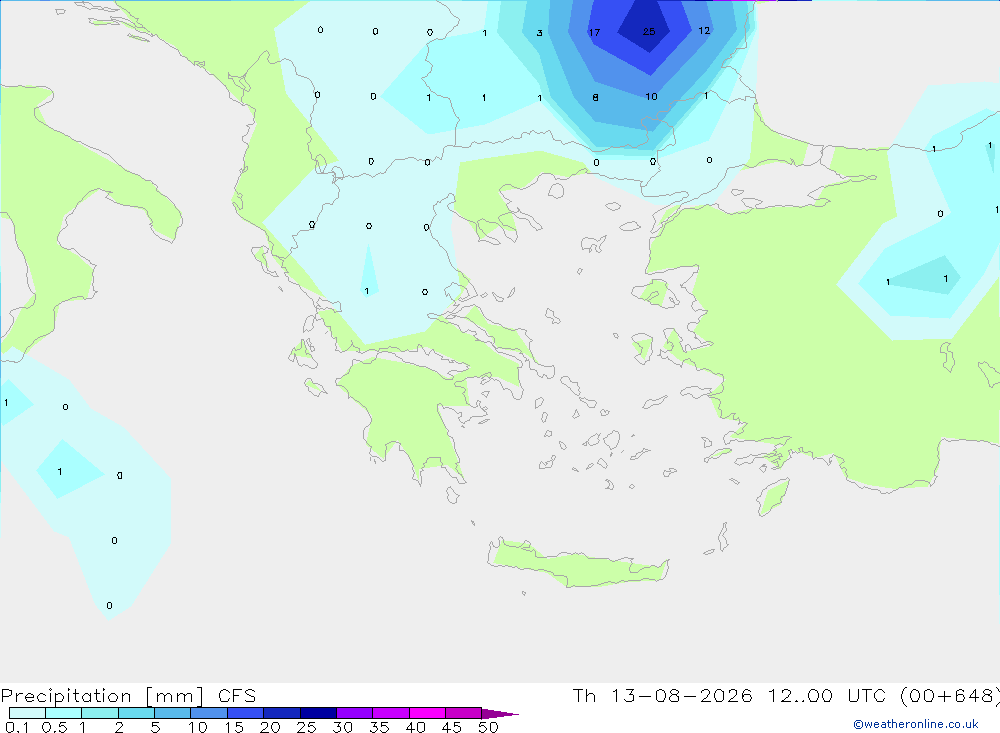Pick the 2–5 mm legend swatch

click(x=136, y=713)
